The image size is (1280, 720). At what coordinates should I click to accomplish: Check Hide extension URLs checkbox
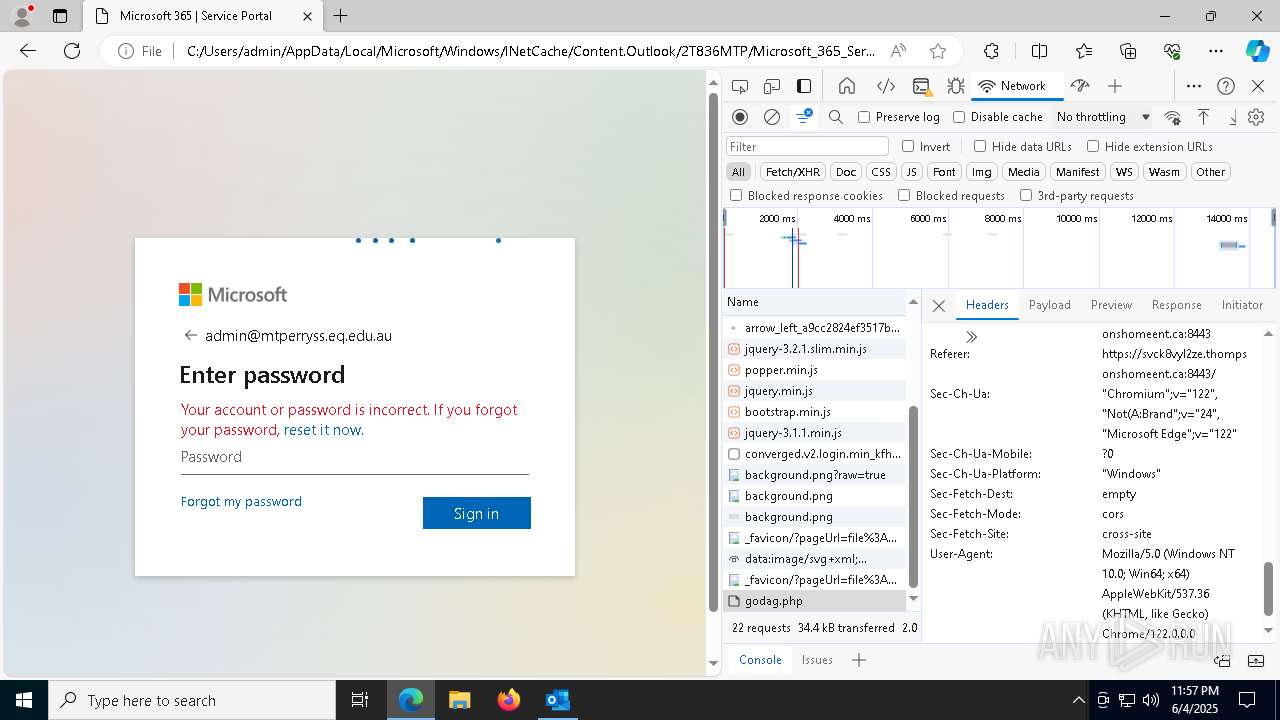tap(1093, 146)
